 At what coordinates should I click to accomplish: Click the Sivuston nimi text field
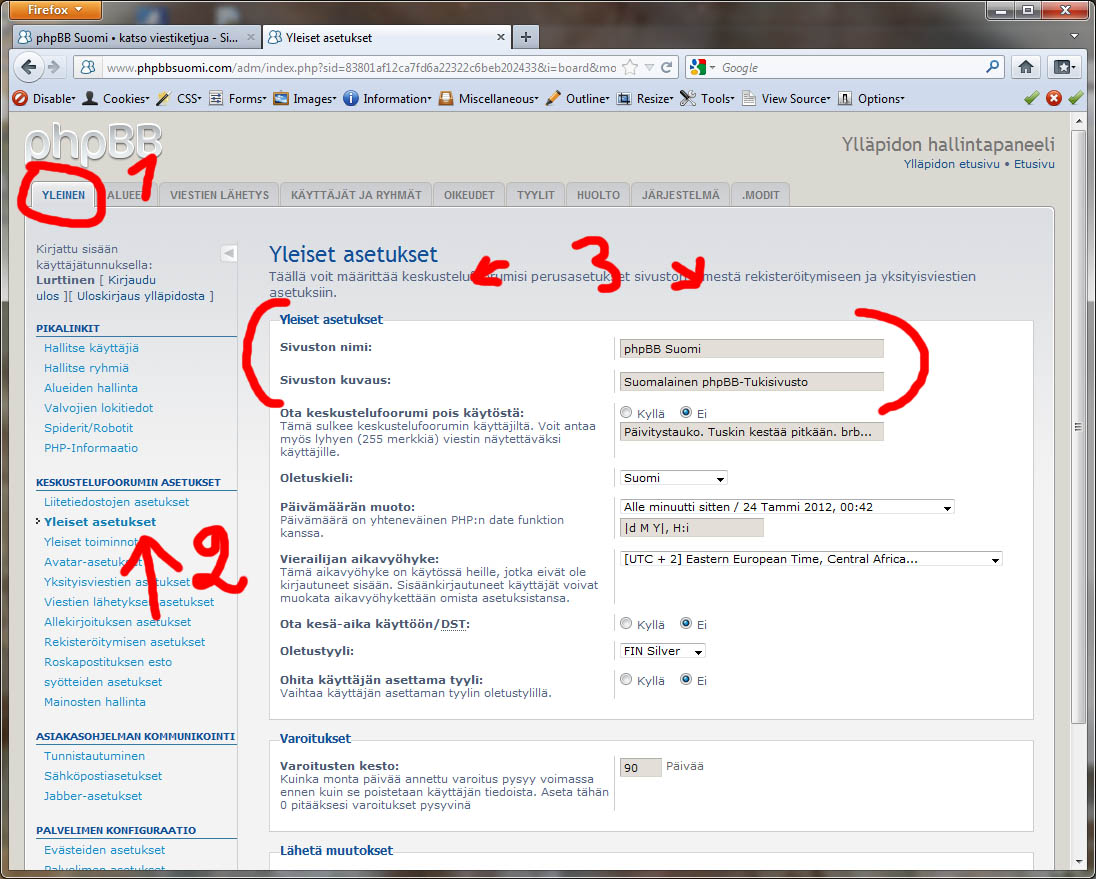point(751,349)
